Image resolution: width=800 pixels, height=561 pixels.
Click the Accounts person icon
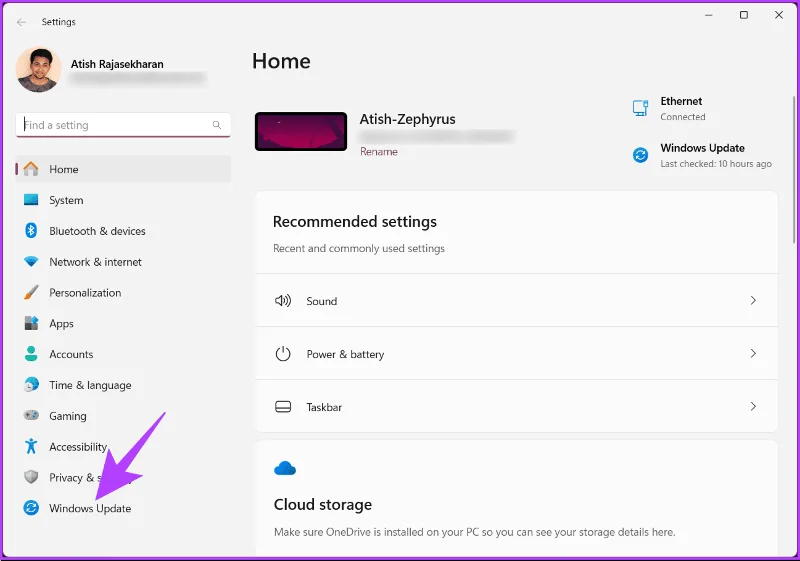[x=31, y=353]
